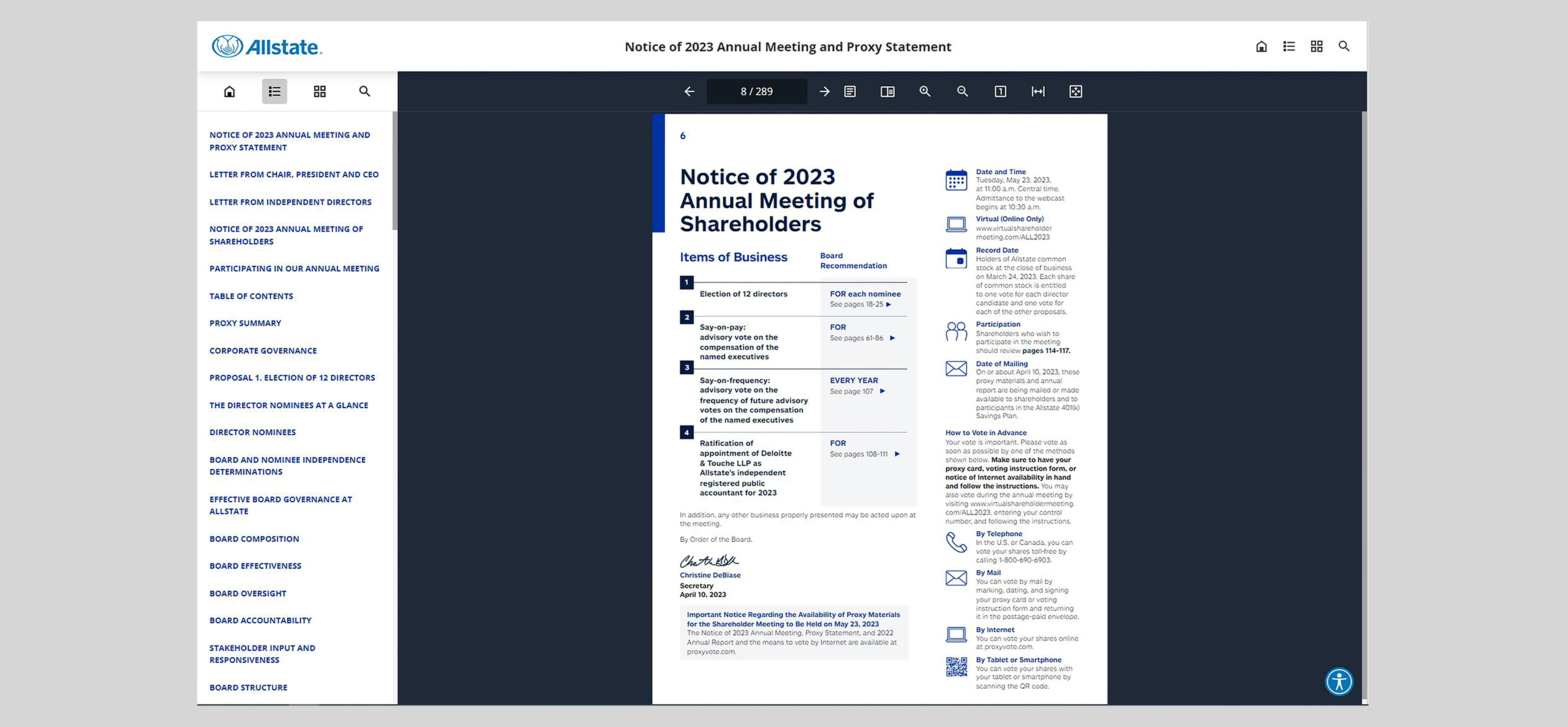
Task: Enter fullscreen mode icon
Action: pos(1075,91)
